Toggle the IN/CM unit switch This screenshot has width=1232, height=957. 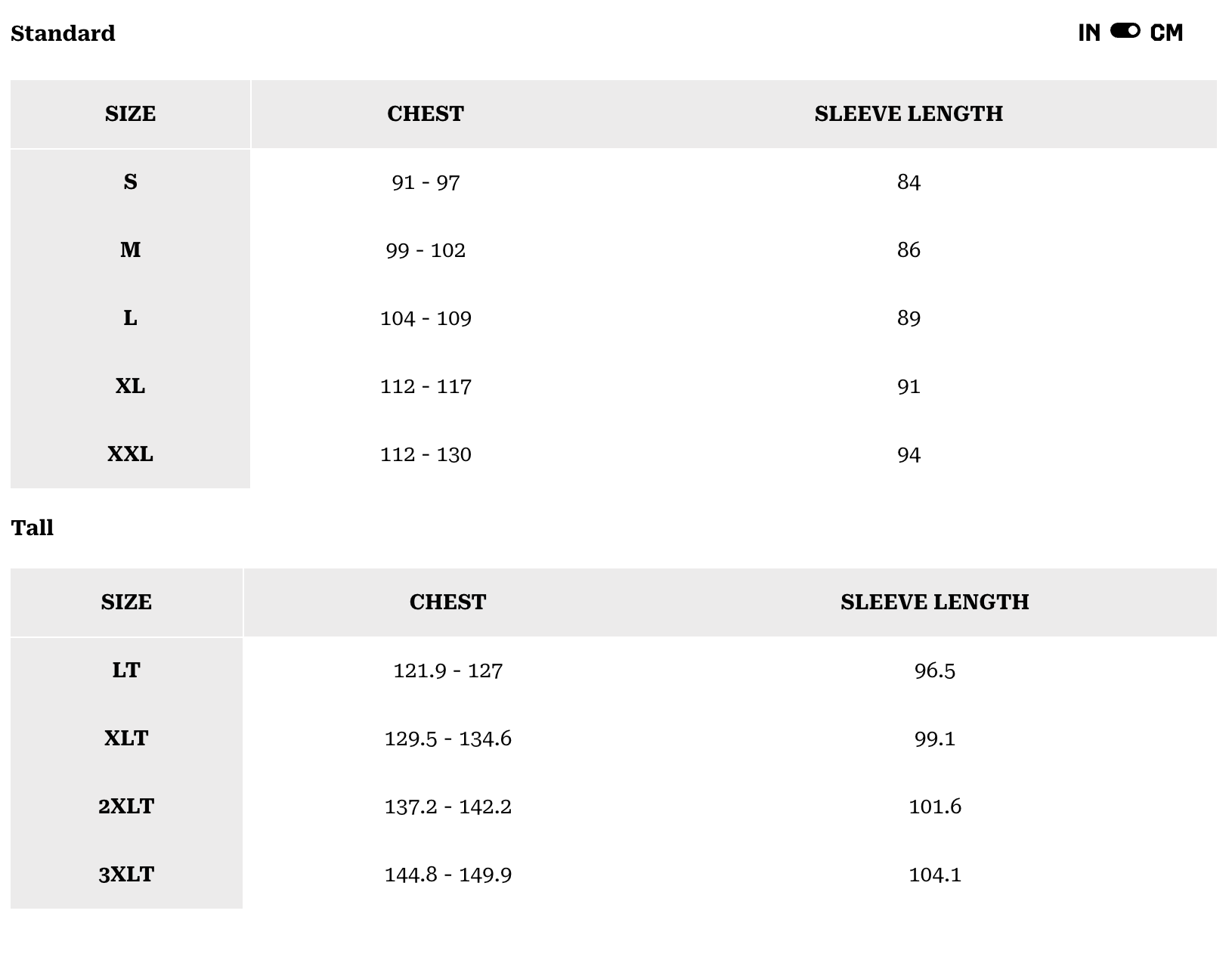tap(1125, 31)
